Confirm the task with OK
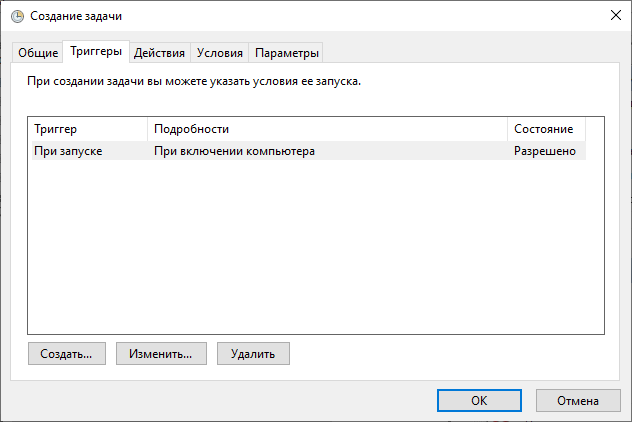 tap(479, 400)
